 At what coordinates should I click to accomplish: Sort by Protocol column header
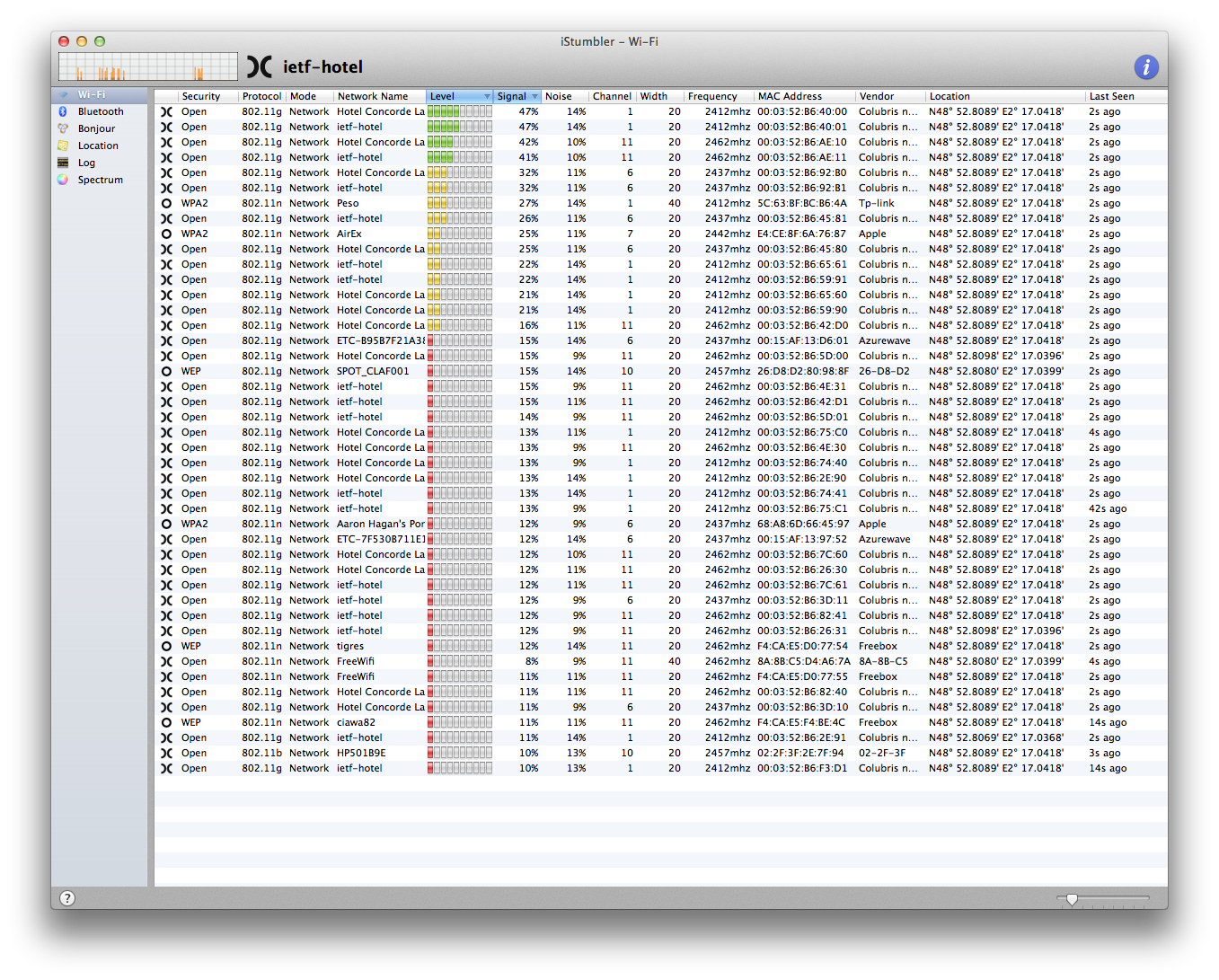click(261, 96)
